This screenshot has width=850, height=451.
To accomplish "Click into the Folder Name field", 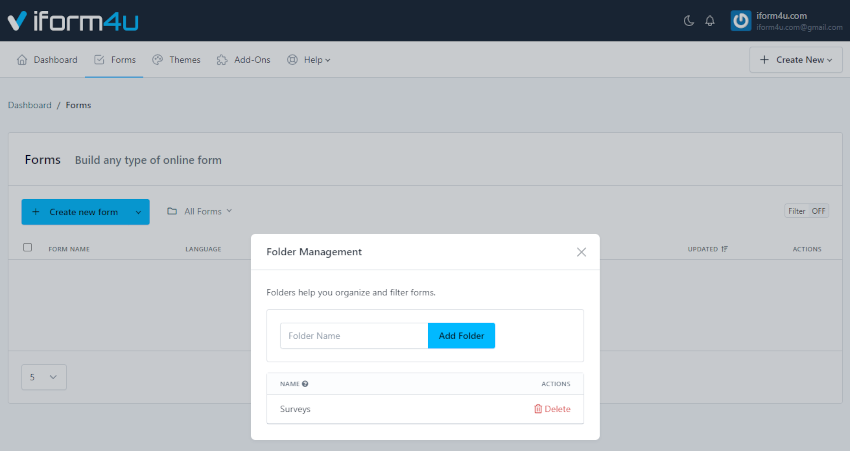I will pos(354,336).
